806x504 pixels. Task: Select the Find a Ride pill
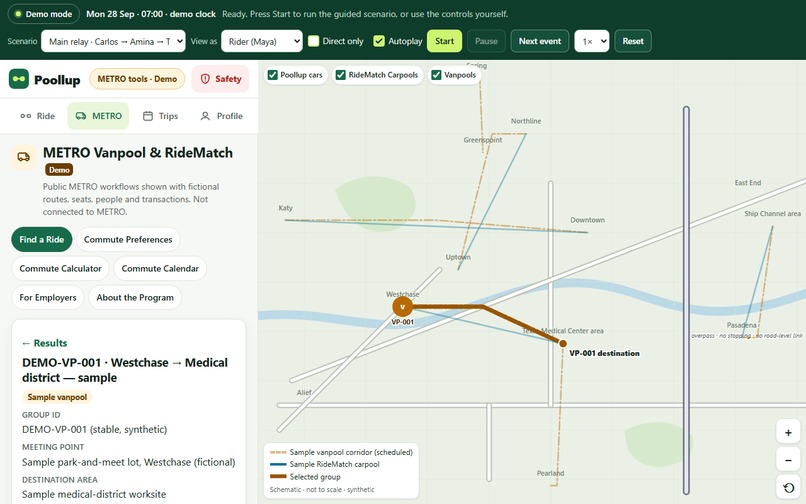(42, 240)
